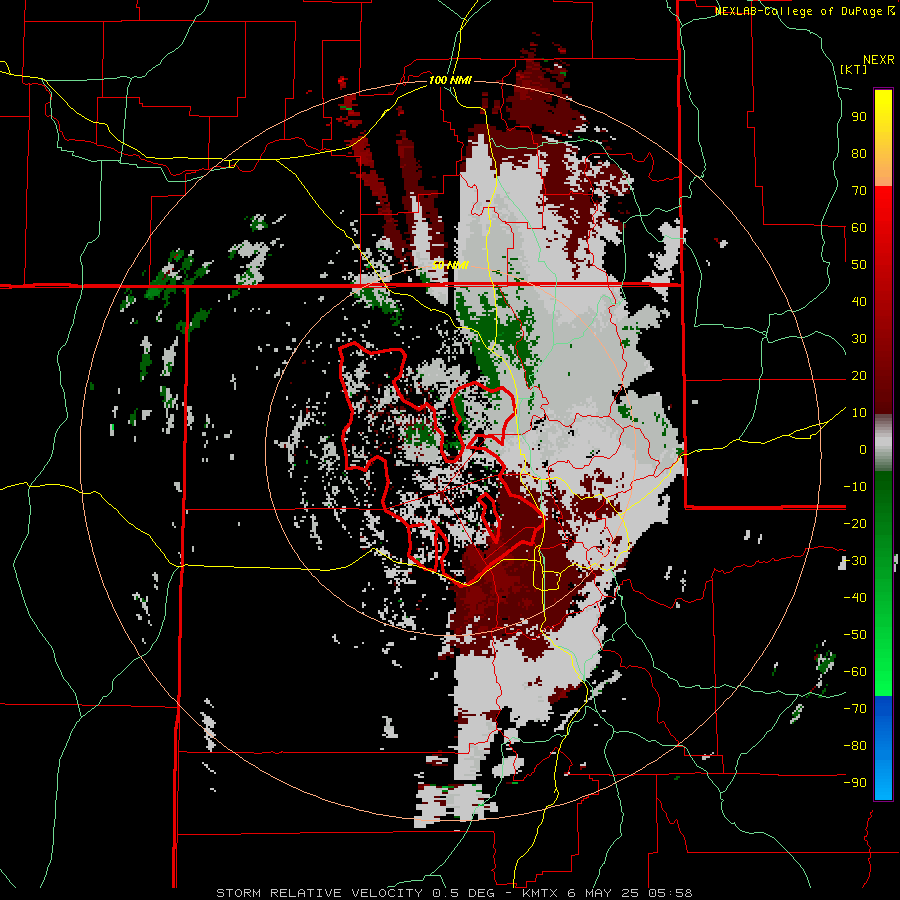Click the "100 NMI" range ring label

(x=450, y=80)
